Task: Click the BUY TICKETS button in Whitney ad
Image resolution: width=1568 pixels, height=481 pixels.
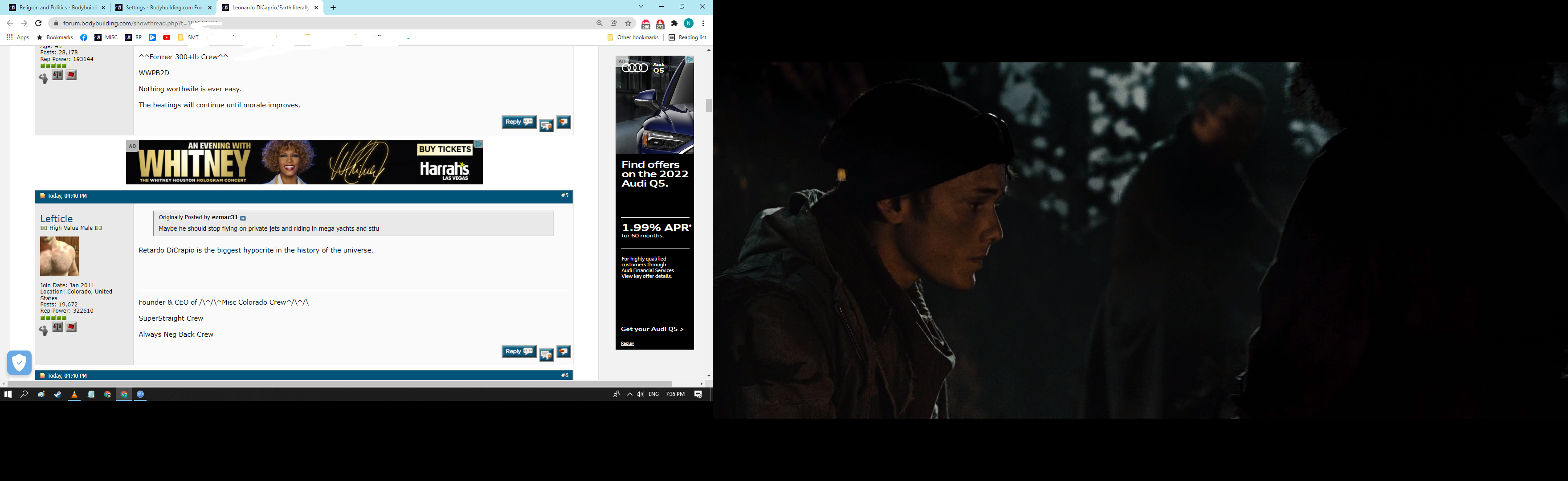Action: (x=445, y=150)
